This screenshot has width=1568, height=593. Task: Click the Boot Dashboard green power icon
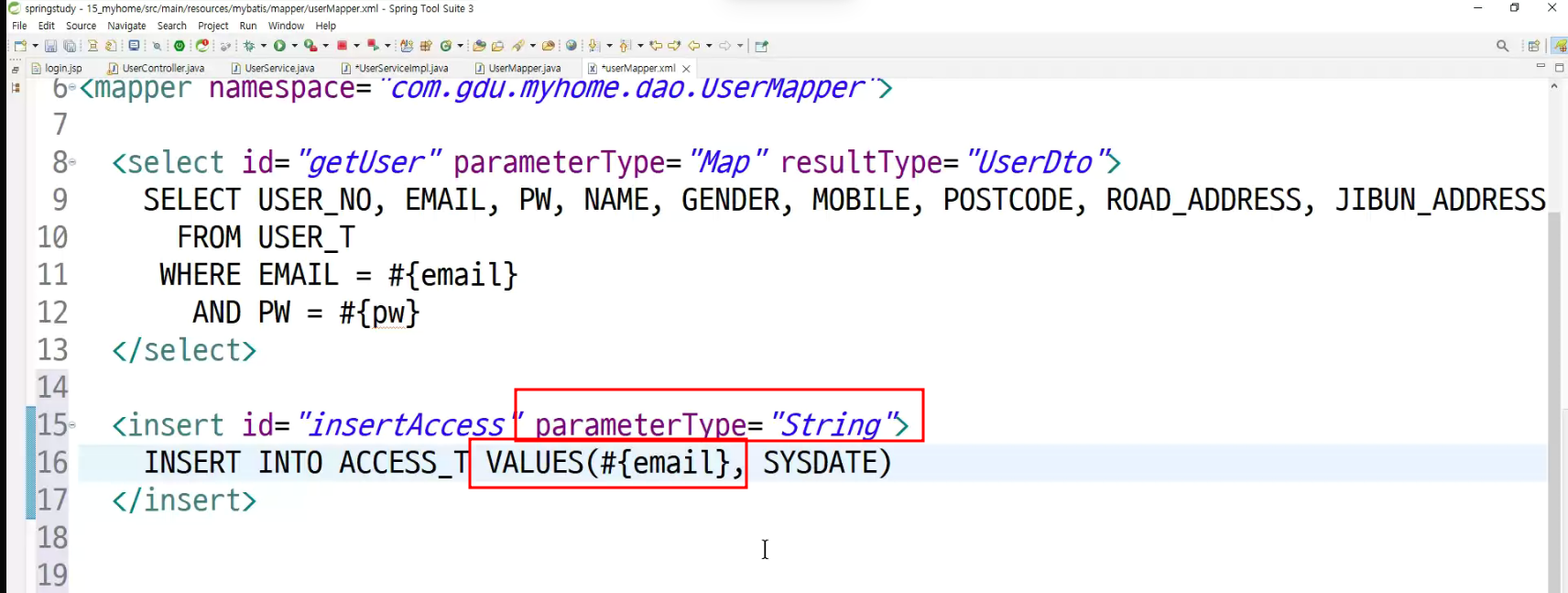point(180,46)
